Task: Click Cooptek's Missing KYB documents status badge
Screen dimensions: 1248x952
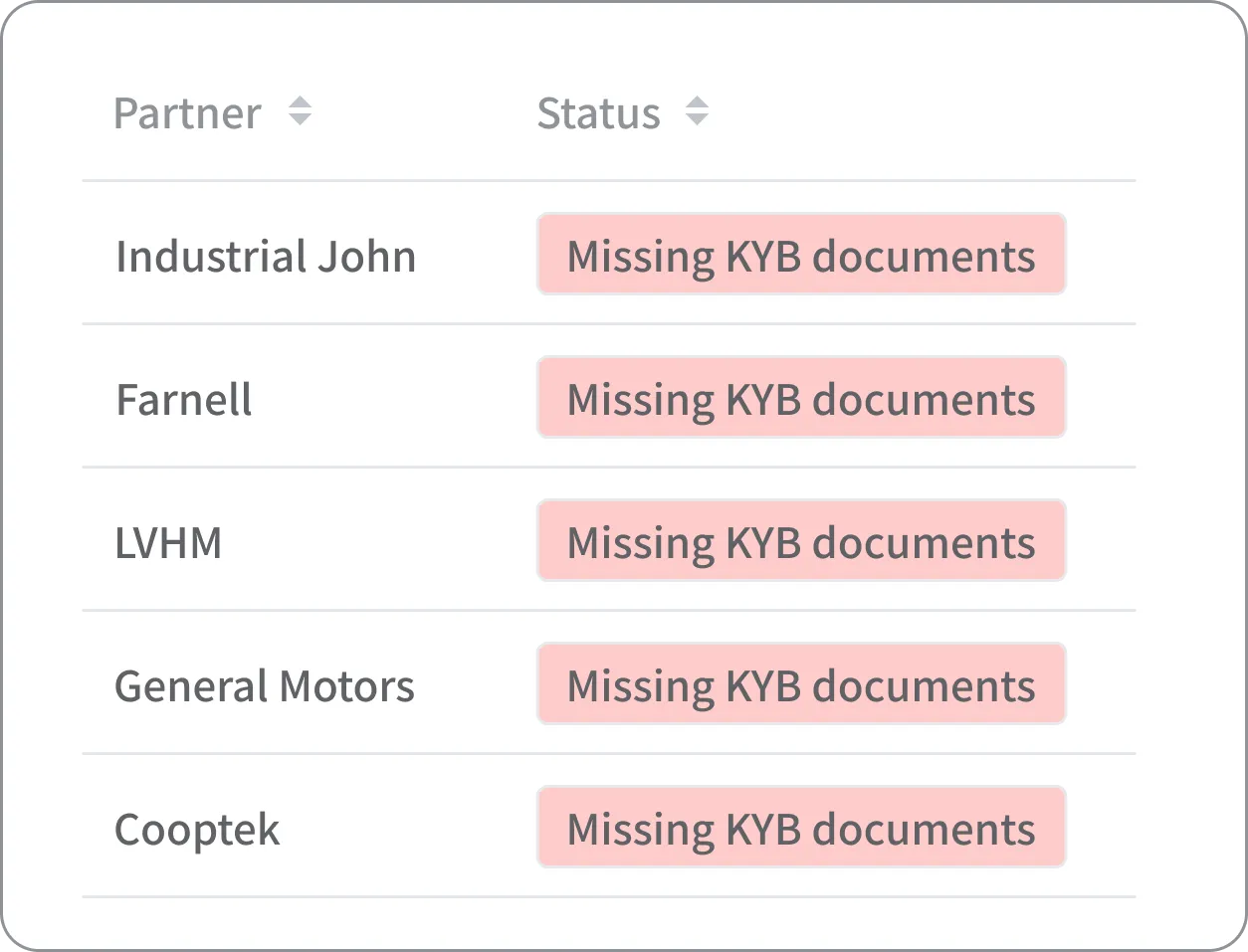Action: [801, 828]
